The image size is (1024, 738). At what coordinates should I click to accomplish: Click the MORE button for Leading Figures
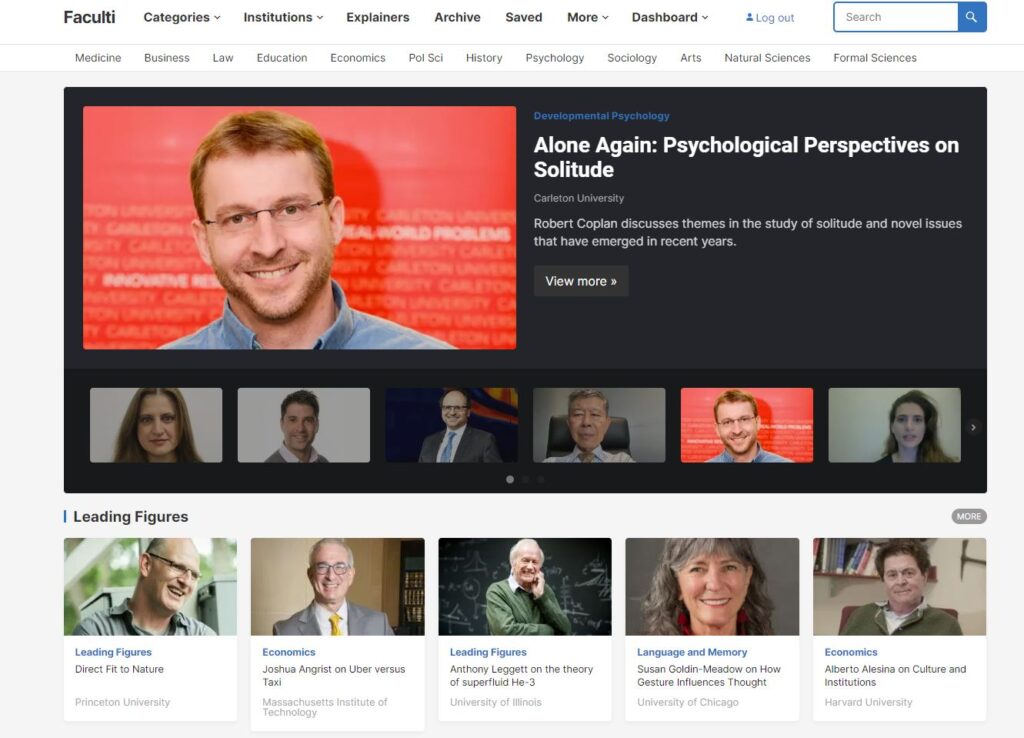(x=968, y=517)
